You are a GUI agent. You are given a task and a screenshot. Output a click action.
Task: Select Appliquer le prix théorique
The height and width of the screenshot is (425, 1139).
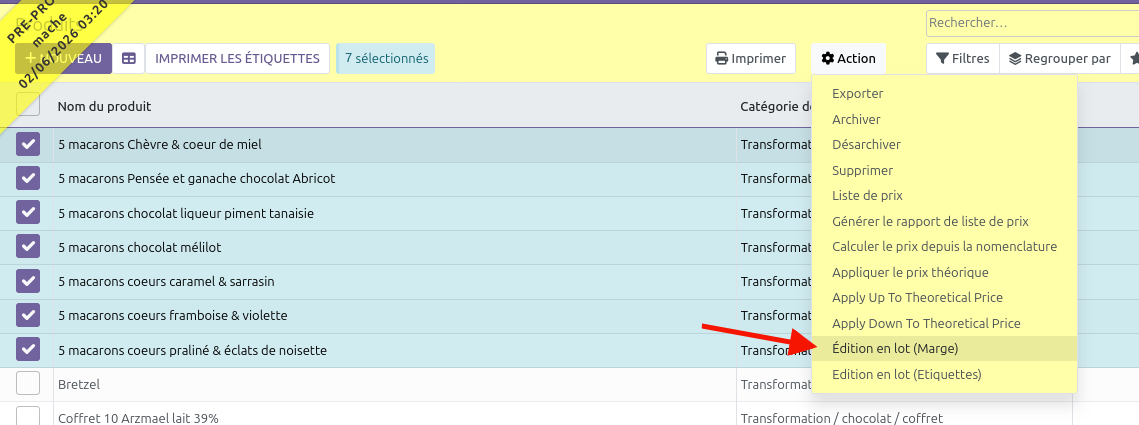tap(944, 272)
